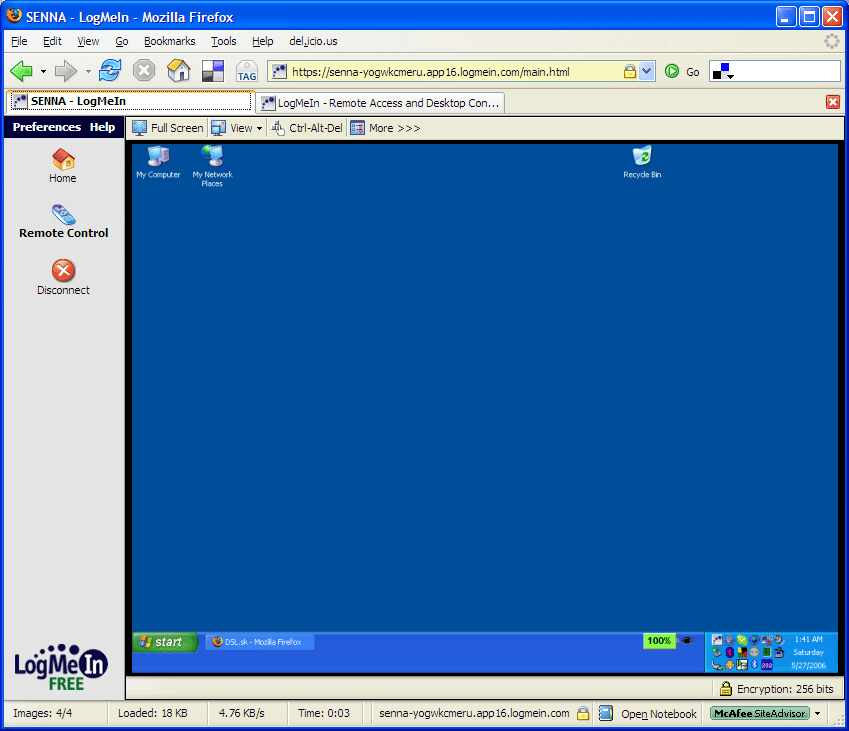This screenshot has height=731, width=849.
Task: Click the Bluetooth tray icon on remote desktop
Action: click(755, 664)
